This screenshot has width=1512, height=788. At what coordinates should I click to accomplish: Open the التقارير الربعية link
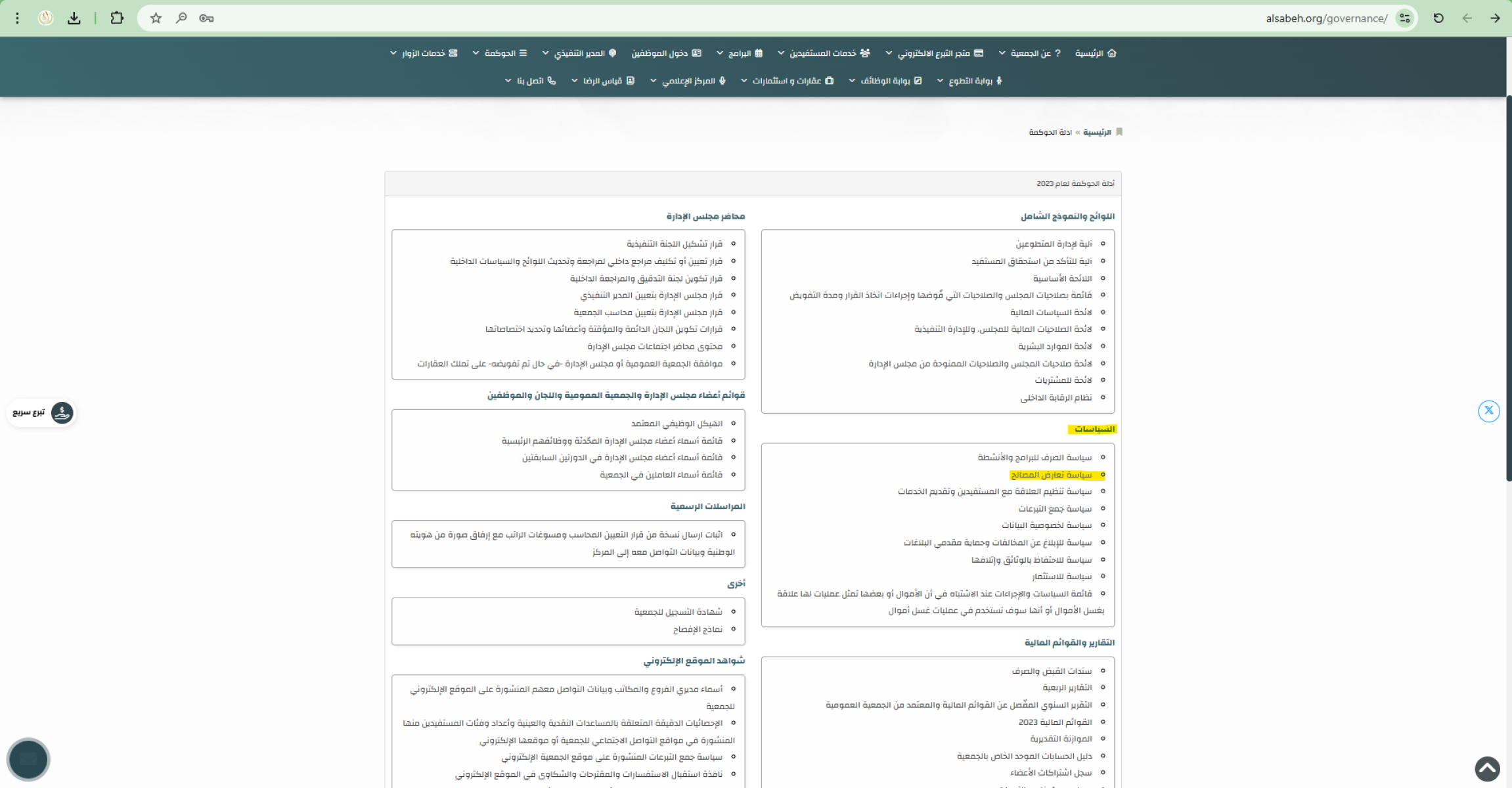click(x=1067, y=688)
